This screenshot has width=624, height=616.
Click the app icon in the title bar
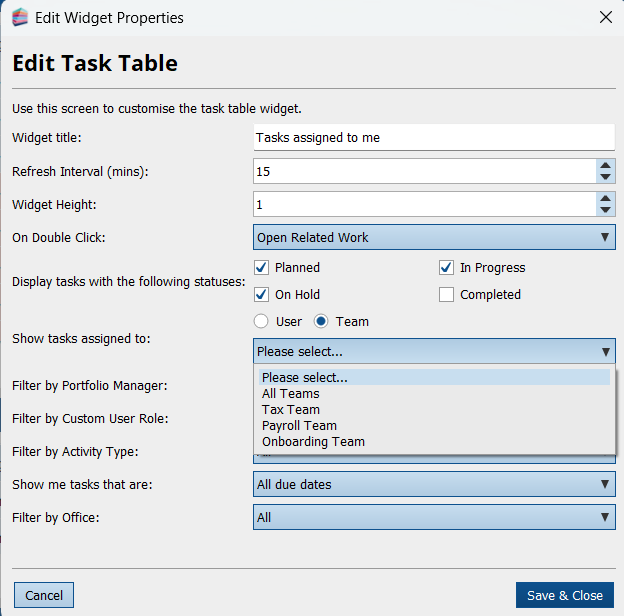click(19, 17)
